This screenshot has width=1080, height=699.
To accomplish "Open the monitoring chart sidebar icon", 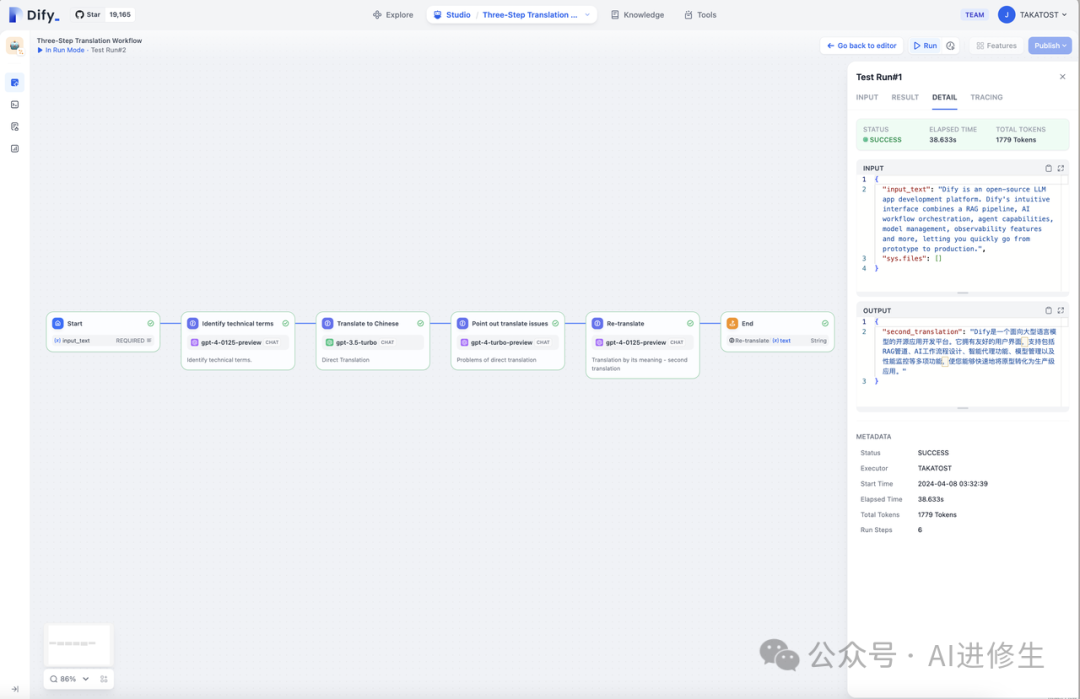I will pyautogui.click(x=14, y=149).
